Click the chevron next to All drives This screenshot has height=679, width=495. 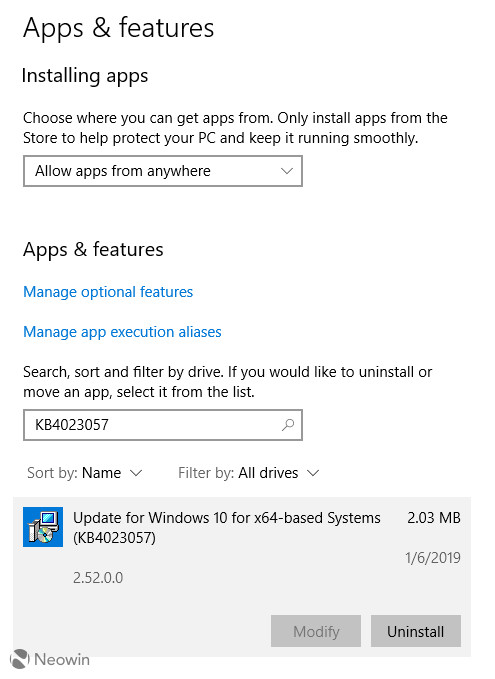[x=313, y=473]
